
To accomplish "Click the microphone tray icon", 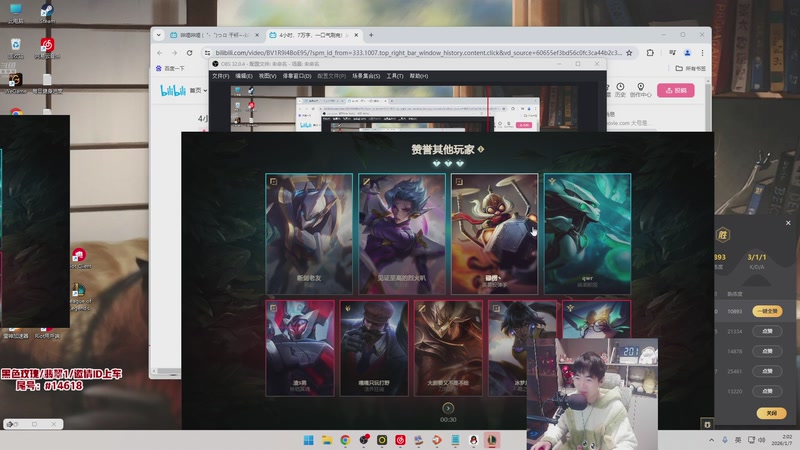I will click(724, 440).
